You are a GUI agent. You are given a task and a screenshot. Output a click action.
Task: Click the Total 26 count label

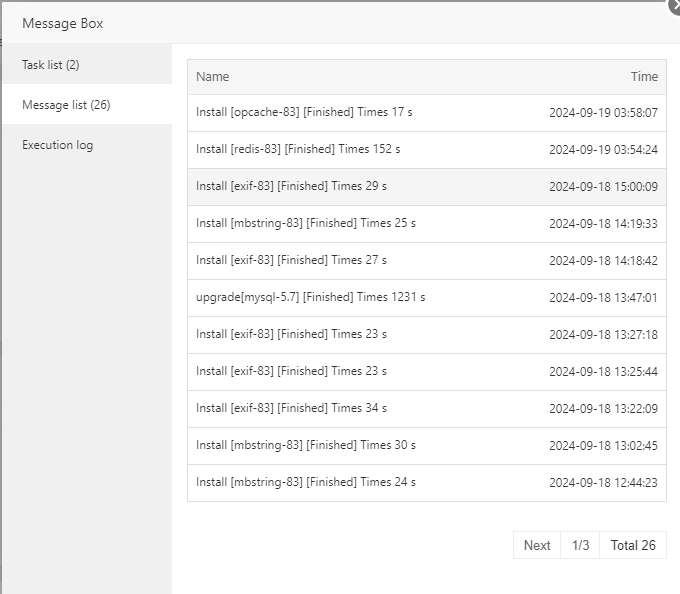coord(633,545)
